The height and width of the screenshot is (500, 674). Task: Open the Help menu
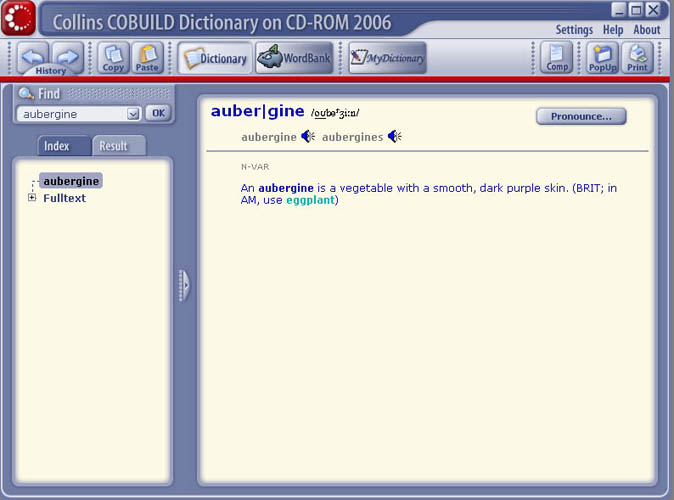point(613,30)
